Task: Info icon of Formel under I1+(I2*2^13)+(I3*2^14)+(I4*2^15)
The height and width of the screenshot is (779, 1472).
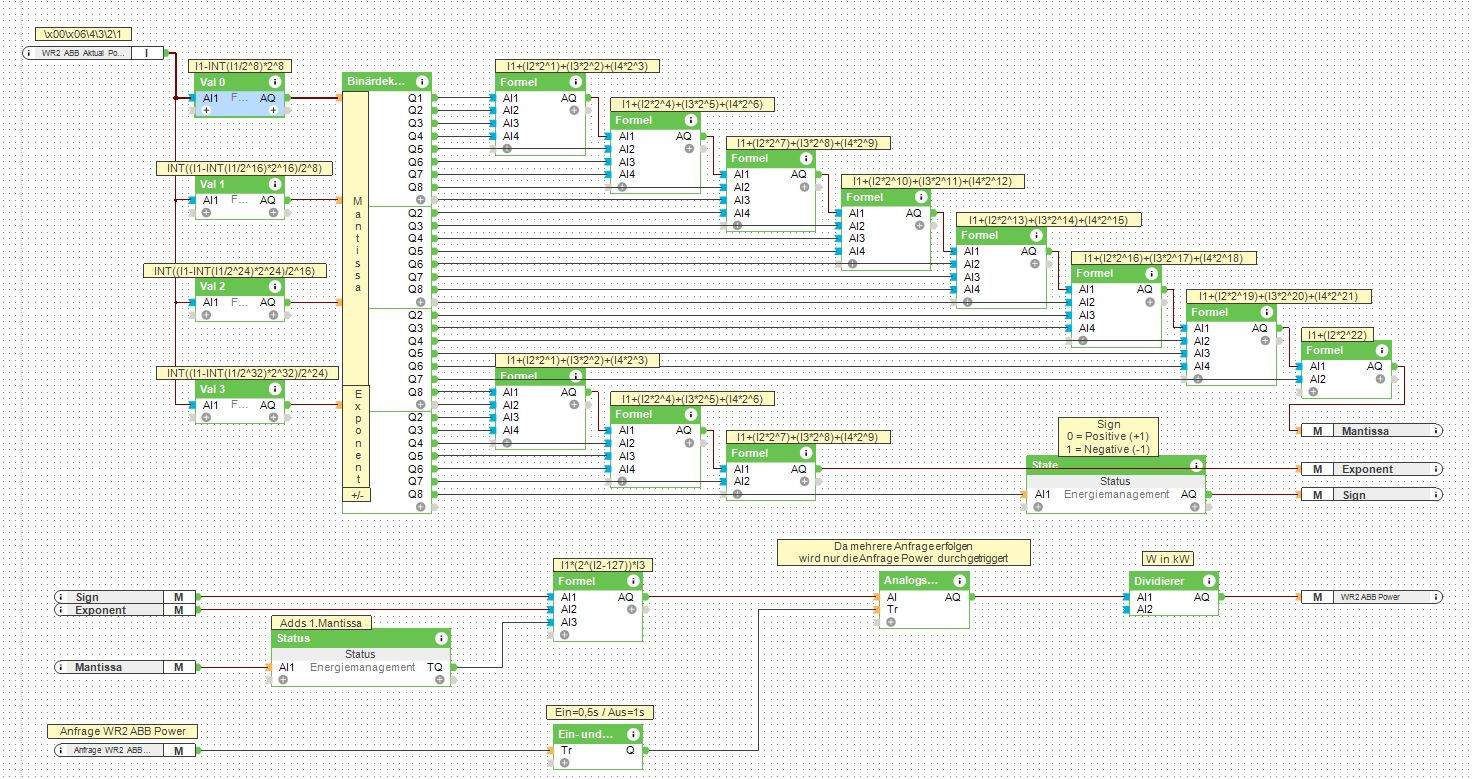Action: click(1037, 235)
